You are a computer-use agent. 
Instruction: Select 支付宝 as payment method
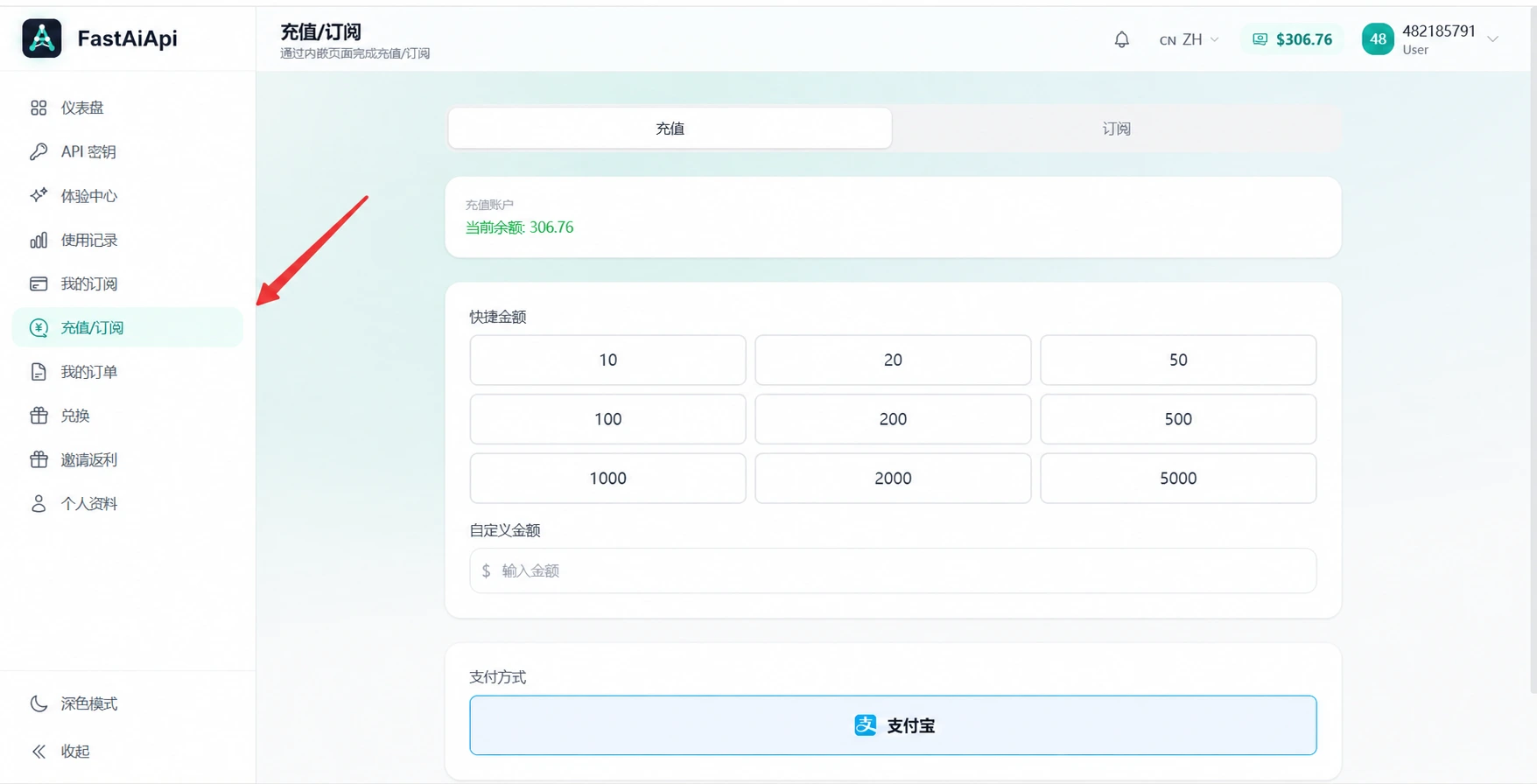point(893,725)
